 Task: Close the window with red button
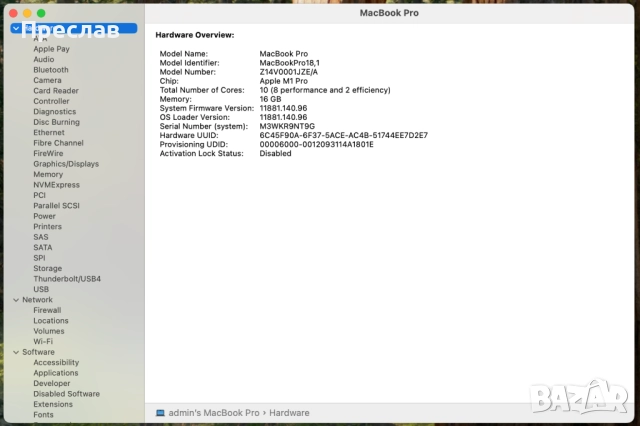(x=13, y=13)
